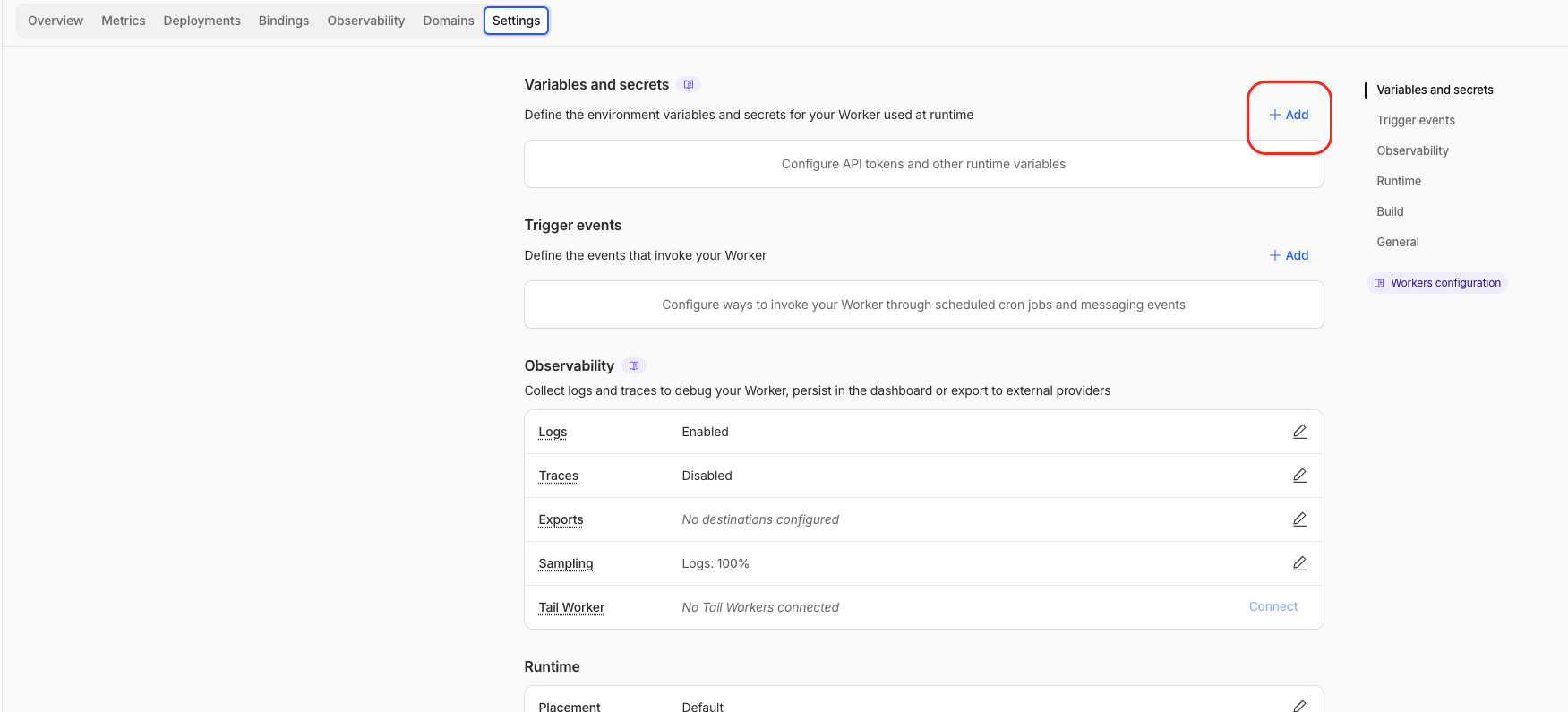Click the 'Enabled' value for Logs
The height and width of the screenshot is (712, 1568).
pos(705,432)
